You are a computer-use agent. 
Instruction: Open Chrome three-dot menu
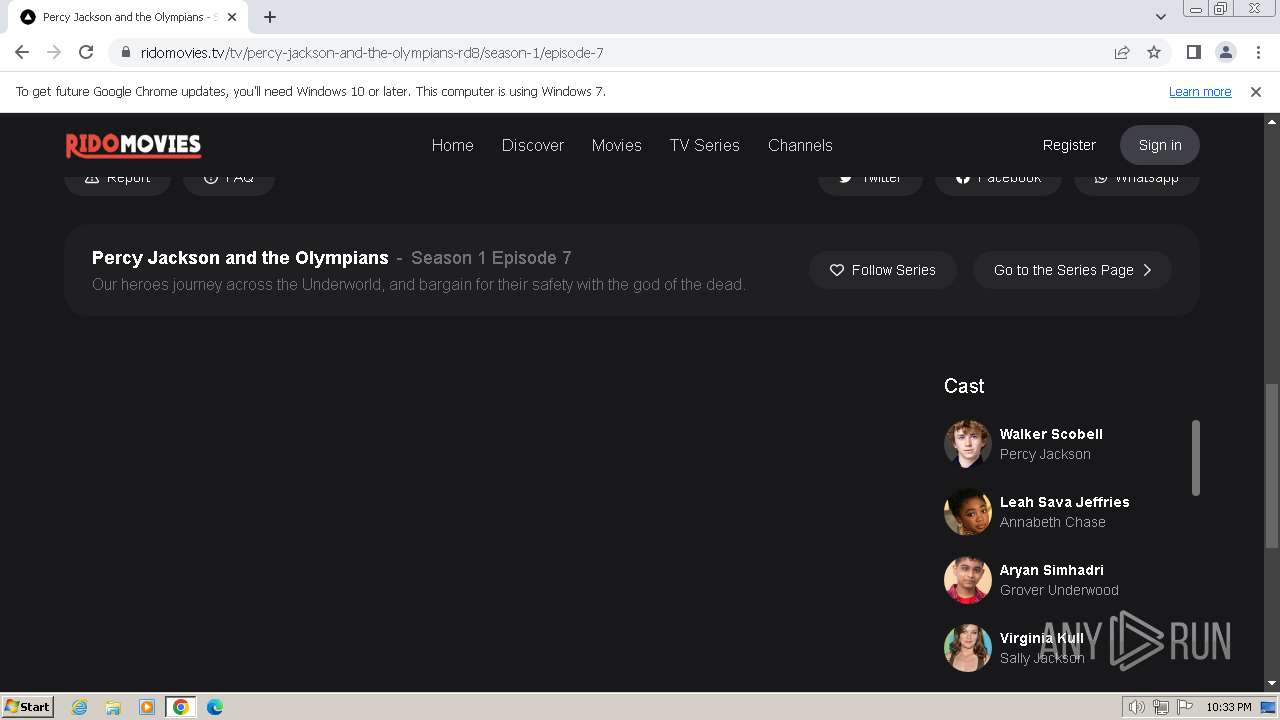tap(1258, 52)
